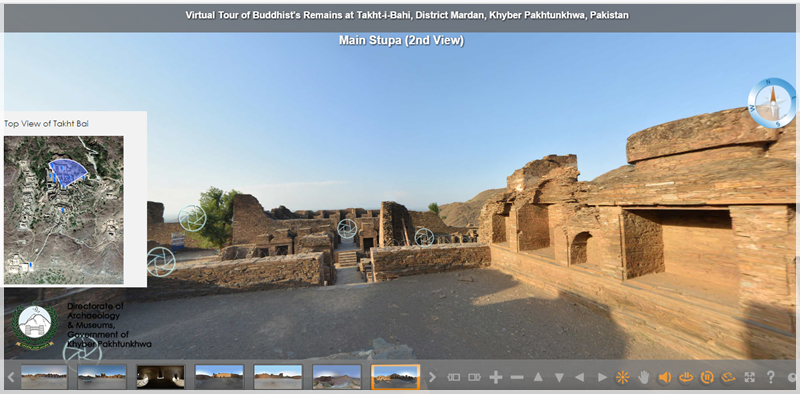The image size is (800, 394).
Task: Click the compass icon
Action: tap(772, 103)
